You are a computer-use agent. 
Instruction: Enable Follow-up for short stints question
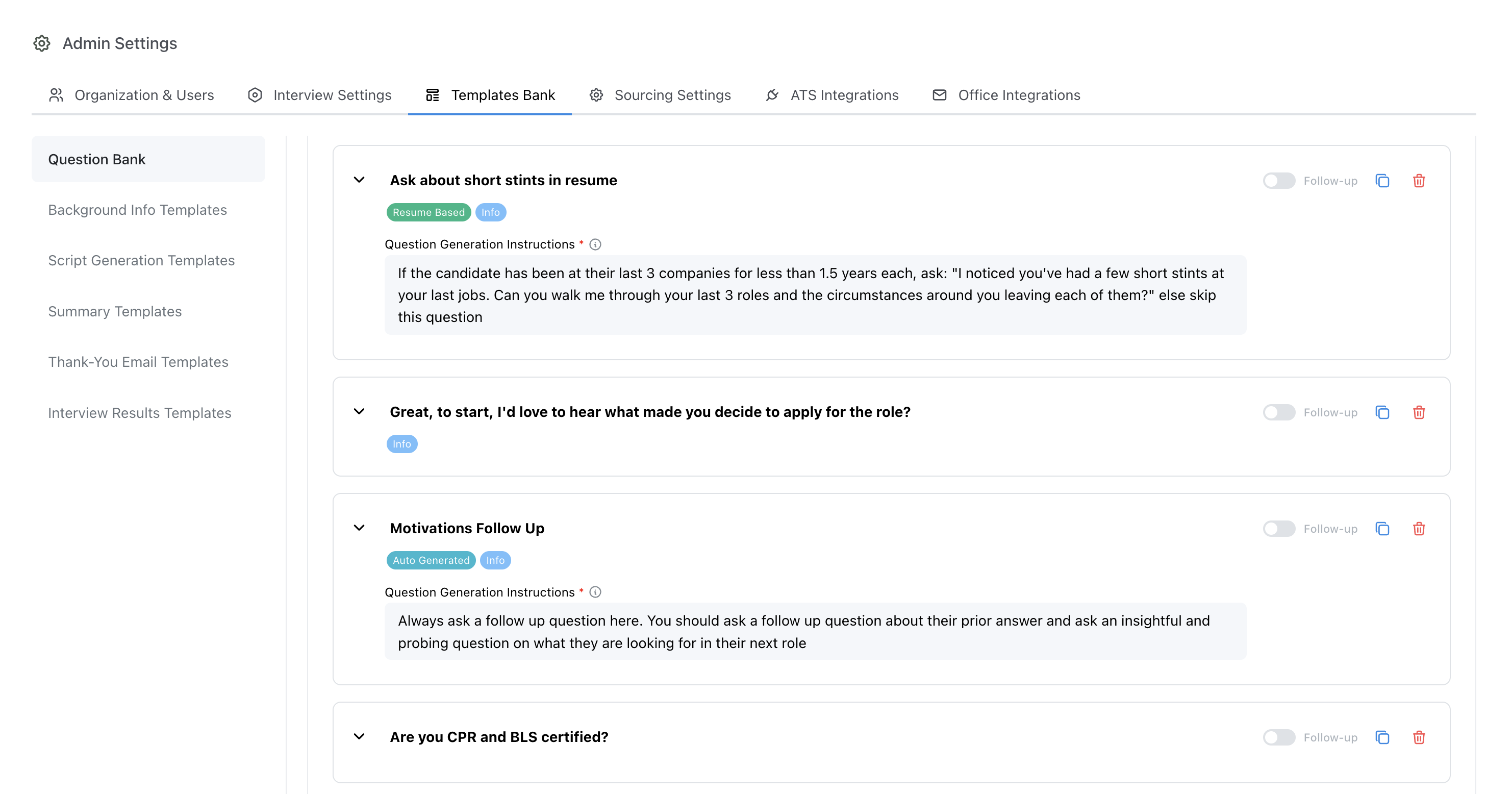(x=1278, y=181)
